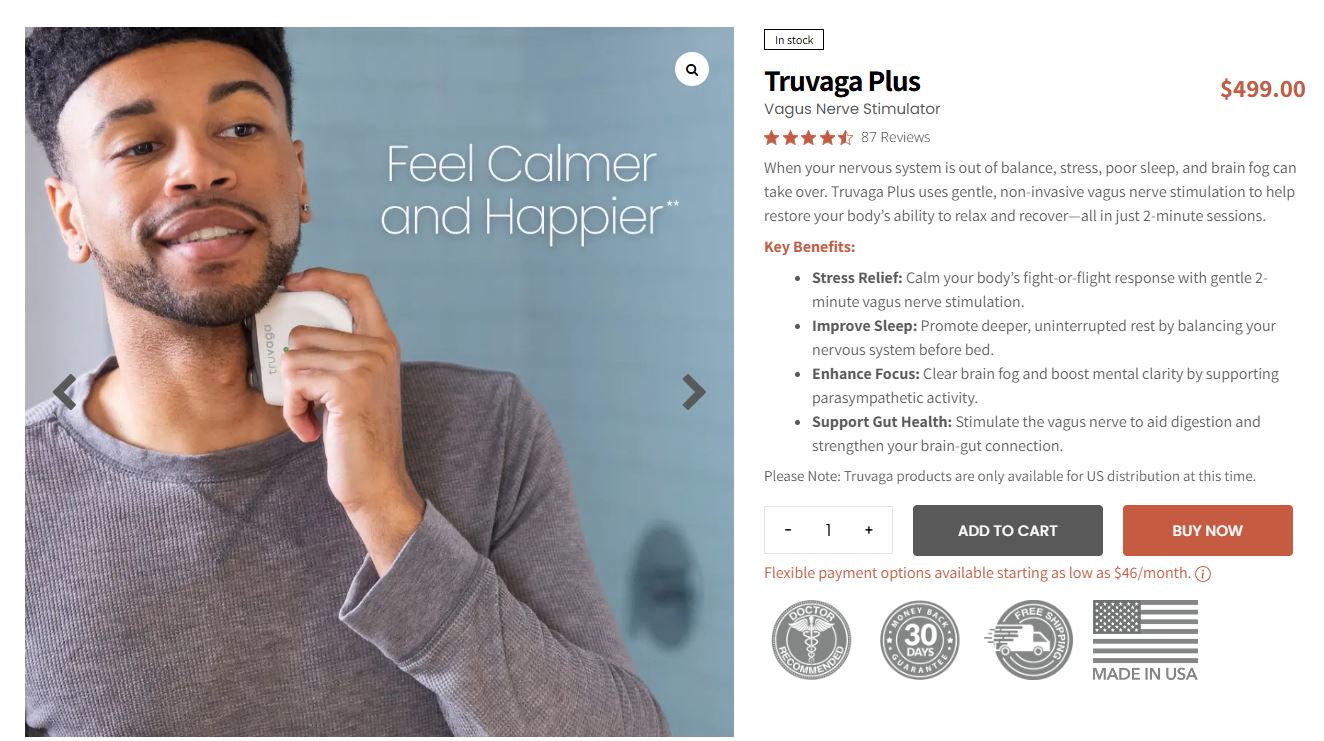Screen dimensions: 1324x741
Task: Click the 30 Days Money Back badge
Action: point(920,640)
